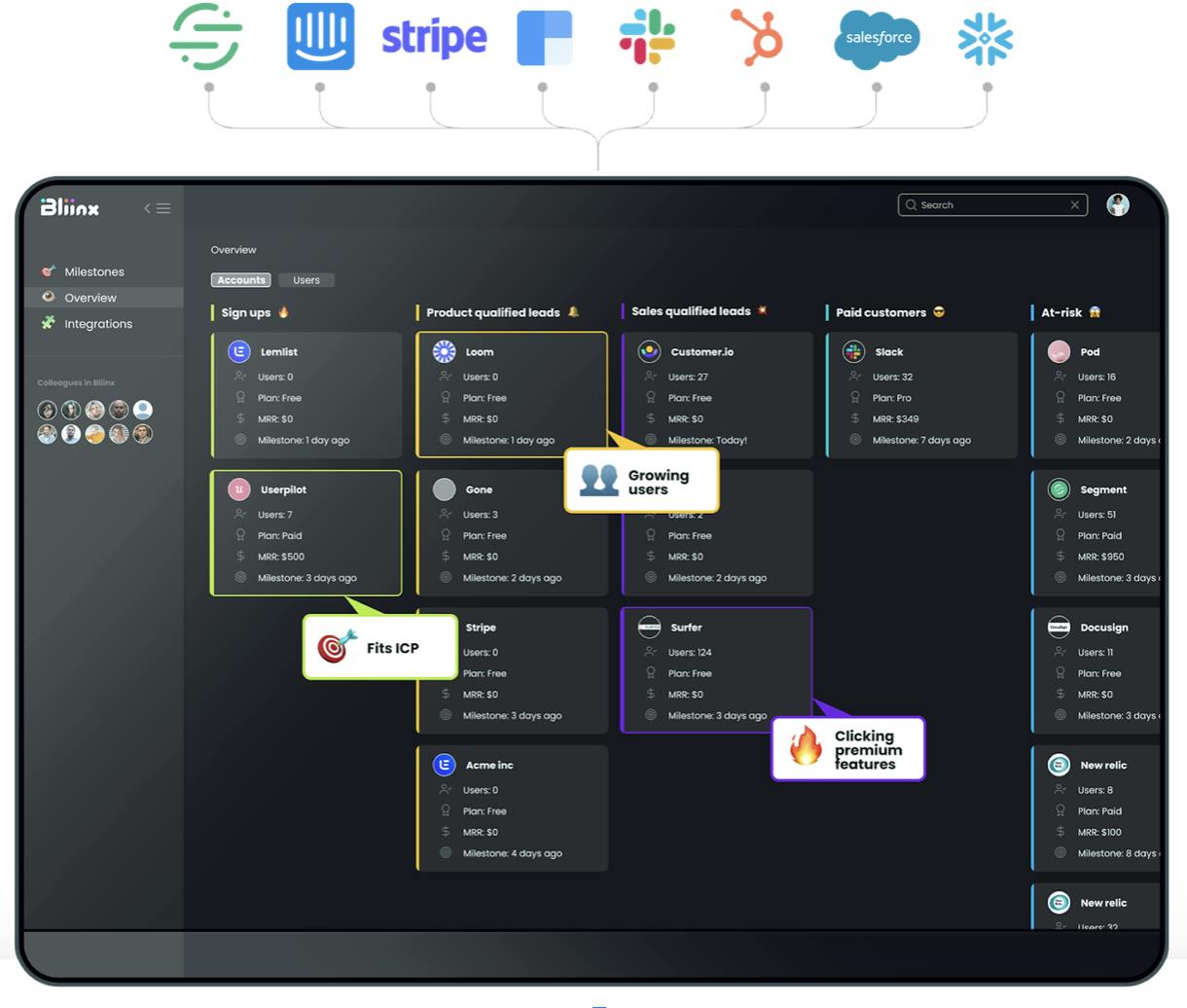Click the Clicking premium features tooltip
This screenshot has height=1008, width=1187.
(x=847, y=749)
